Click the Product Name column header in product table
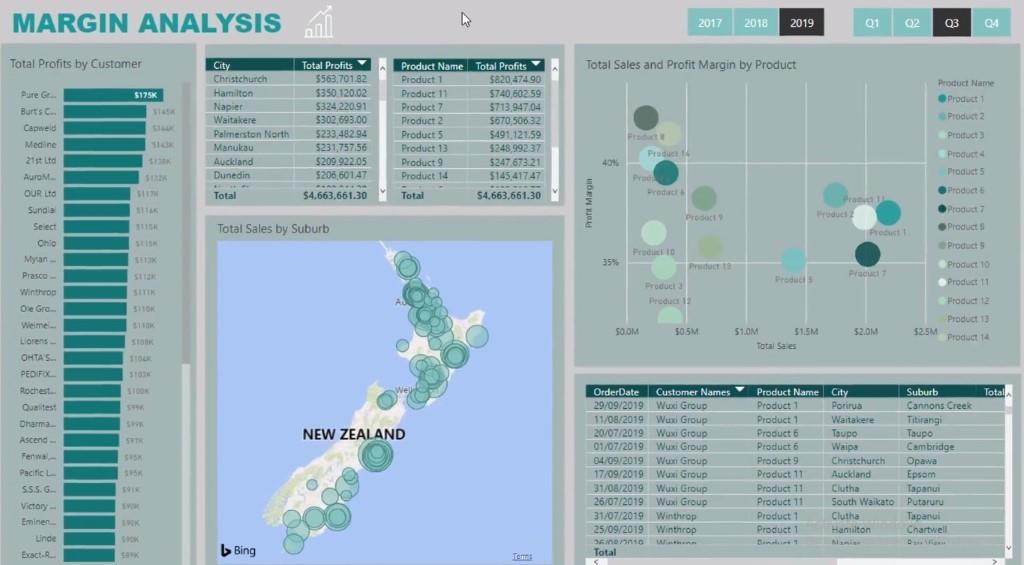Image resolution: width=1024 pixels, height=565 pixels. coord(432,66)
